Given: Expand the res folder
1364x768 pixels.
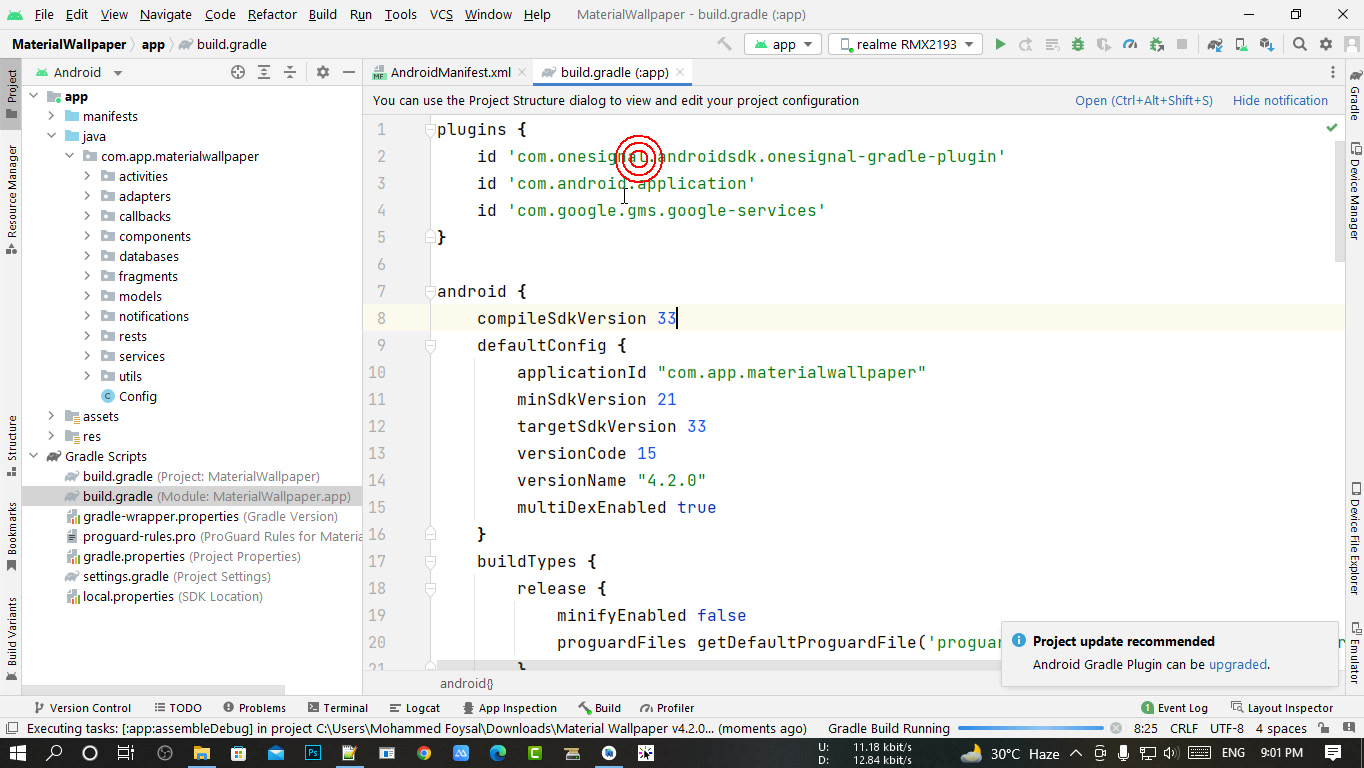Looking at the screenshot, I should coord(51,436).
